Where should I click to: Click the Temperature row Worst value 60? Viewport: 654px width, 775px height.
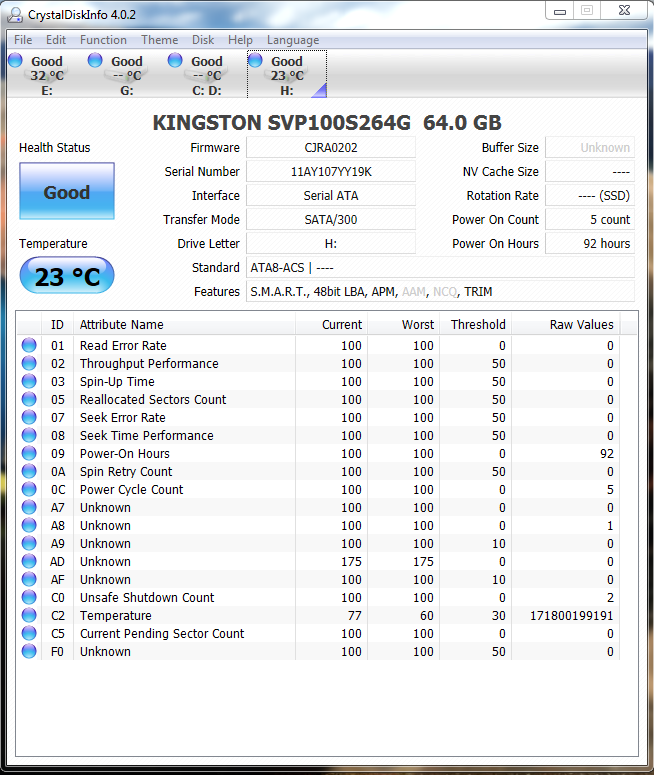pyautogui.click(x=427, y=615)
